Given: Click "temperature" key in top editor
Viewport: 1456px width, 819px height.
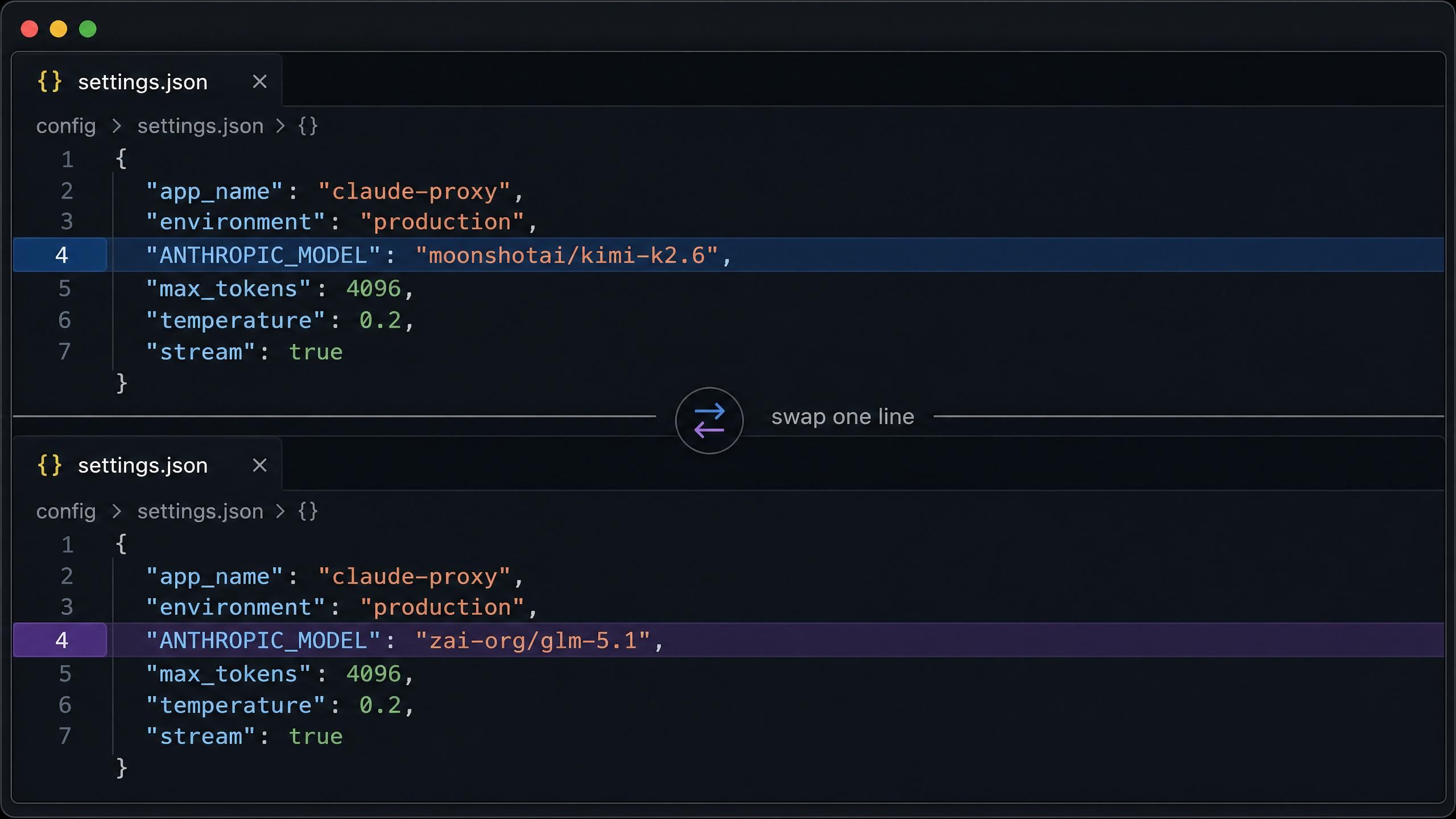Looking at the screenshot, I should 235,321.
